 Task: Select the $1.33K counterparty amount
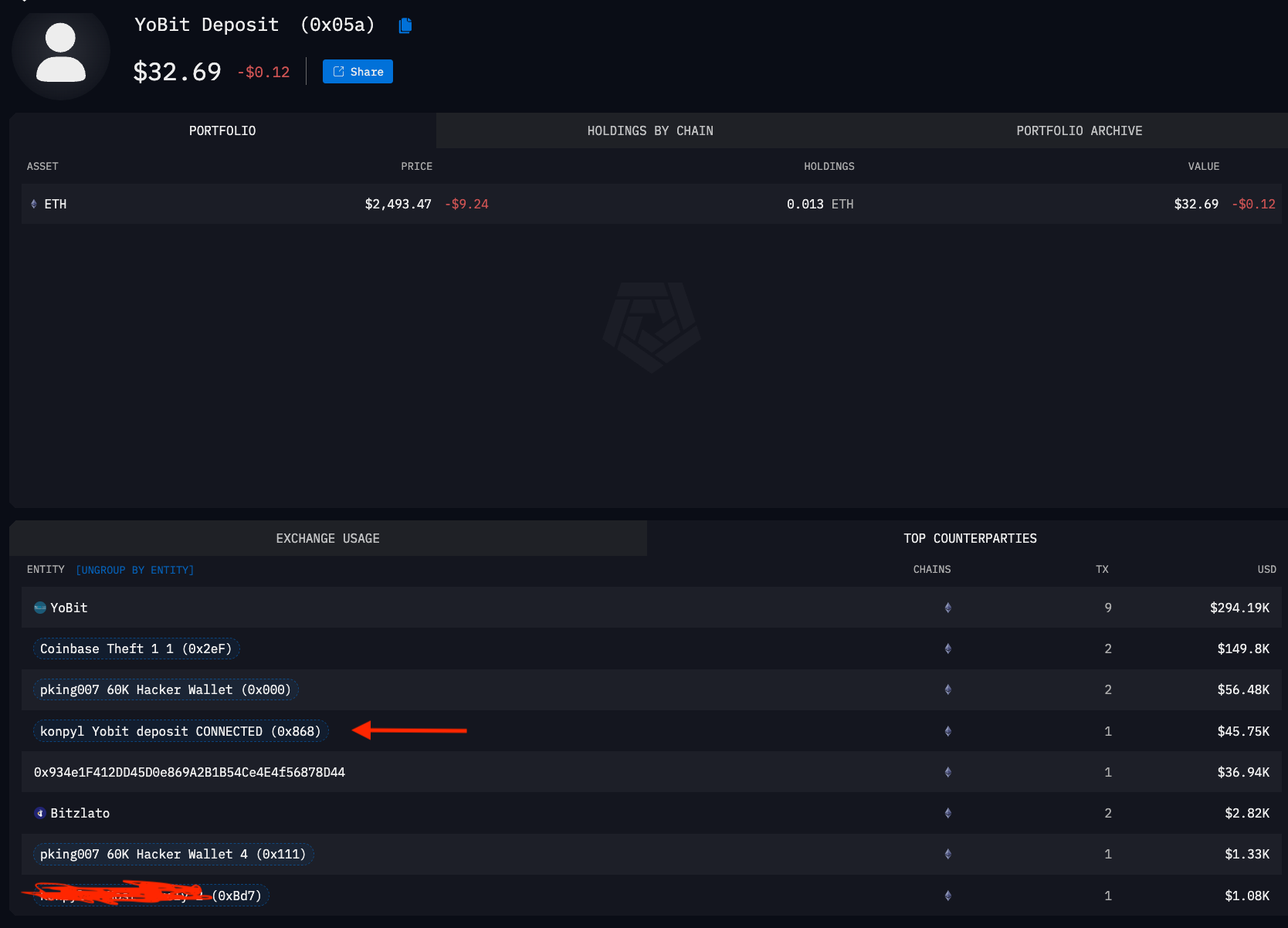1247,854
